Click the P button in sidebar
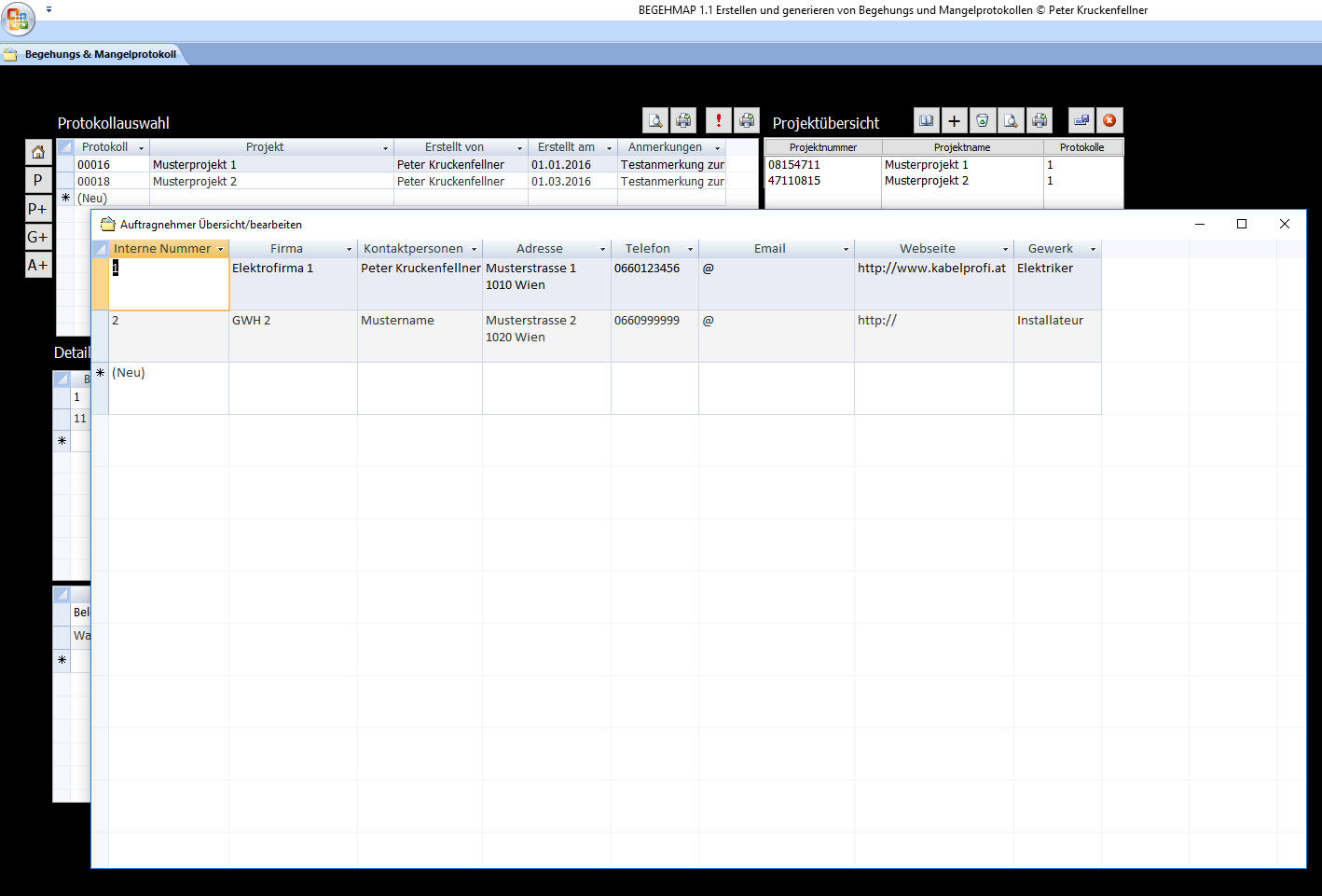Image resolution: width=1322 pixels, height=896 pixels. click(37, 180)
